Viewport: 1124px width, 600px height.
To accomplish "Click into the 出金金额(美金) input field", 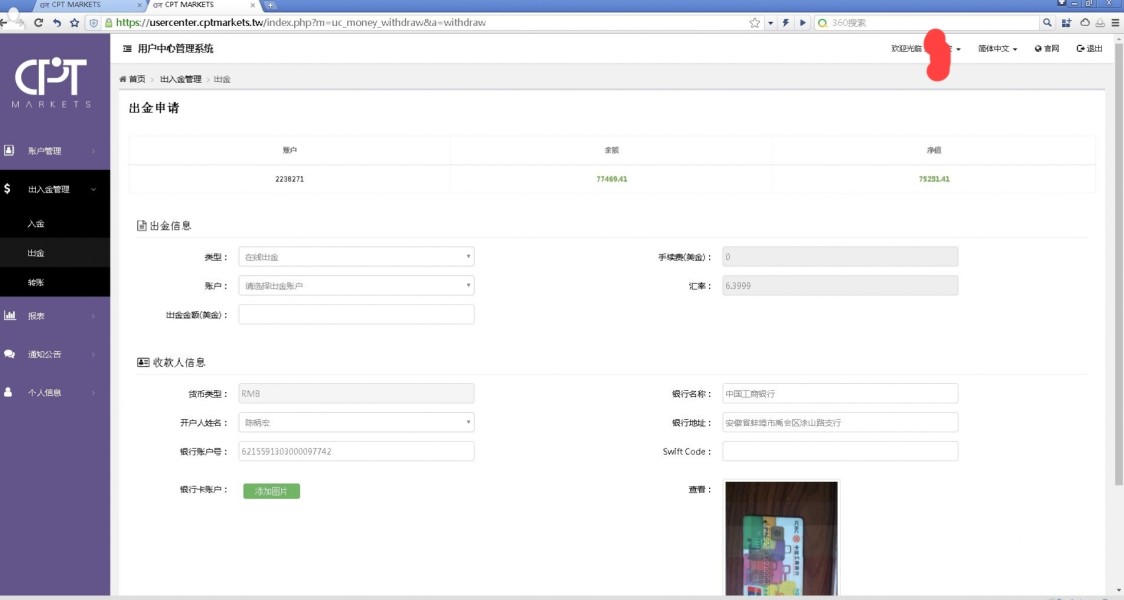I will [356, 314].
